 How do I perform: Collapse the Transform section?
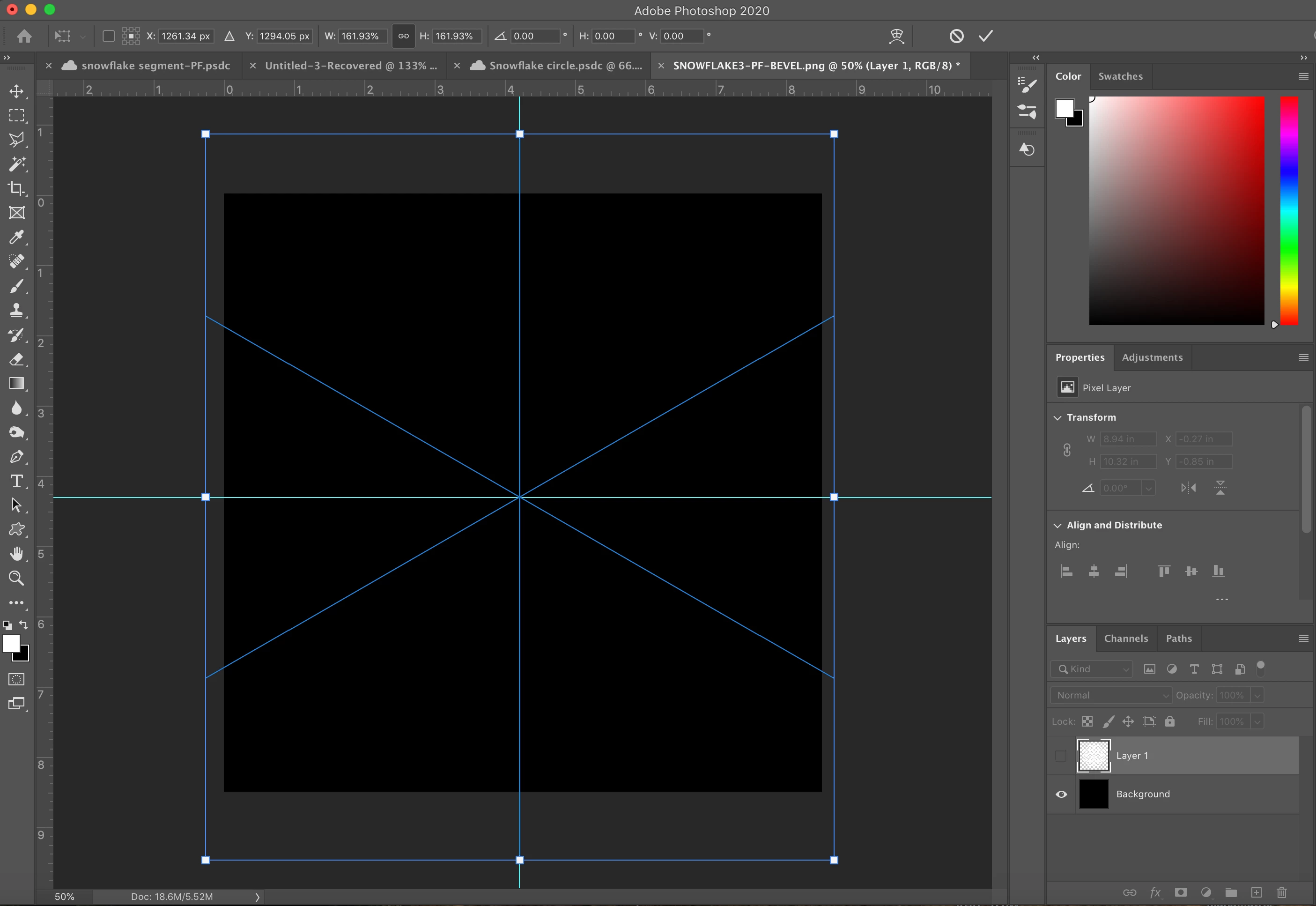click(1057, 418)
